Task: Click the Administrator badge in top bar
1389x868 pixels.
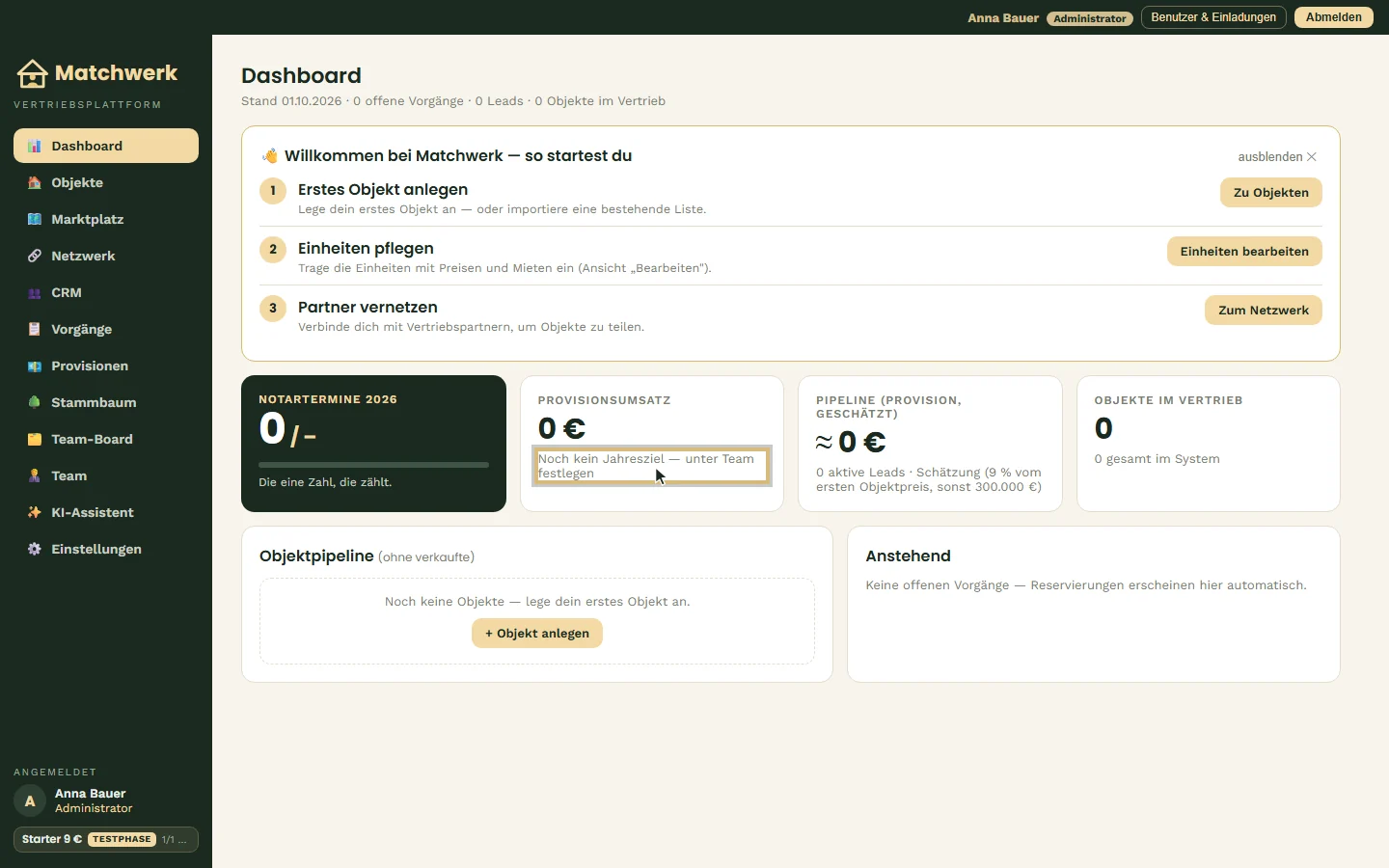Action: click(1090, 18)
